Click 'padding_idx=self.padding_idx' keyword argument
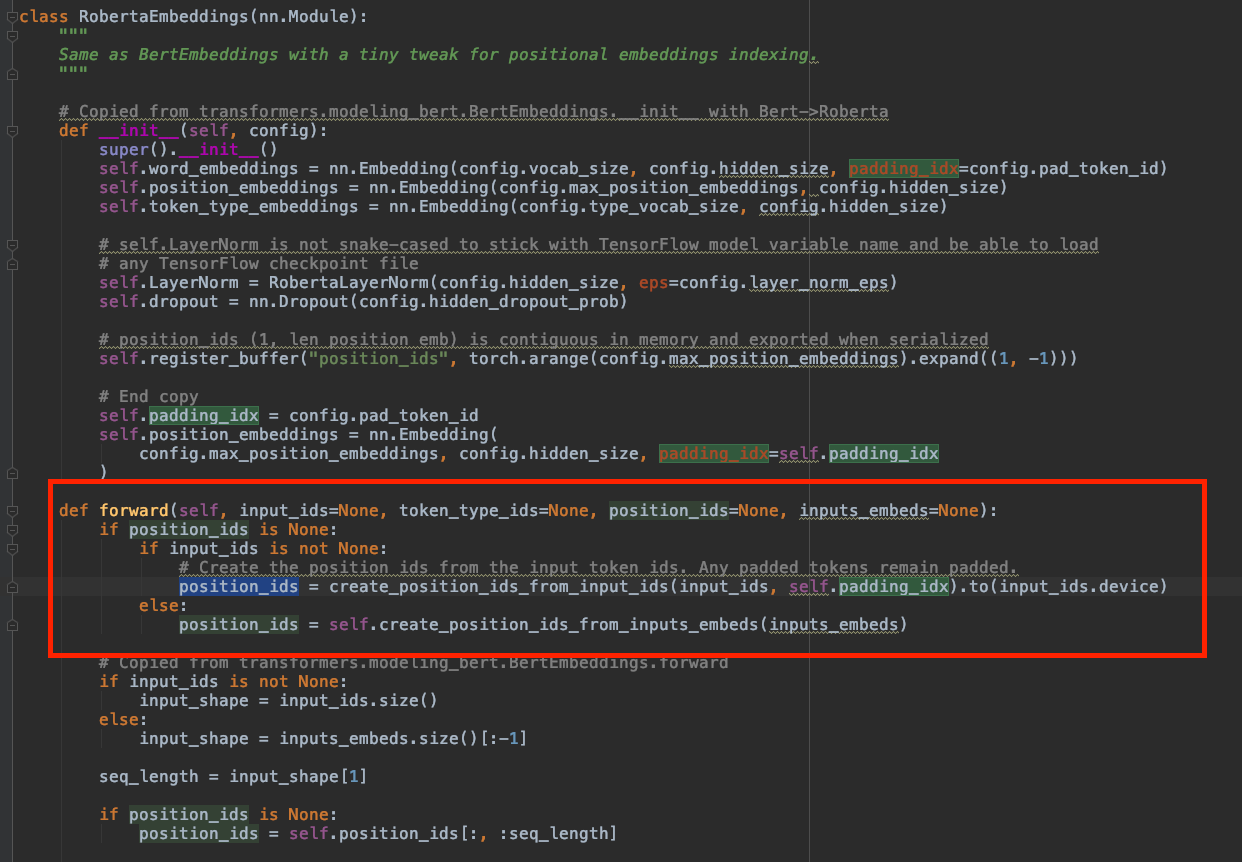1242x862 pixels. (799, 454)
